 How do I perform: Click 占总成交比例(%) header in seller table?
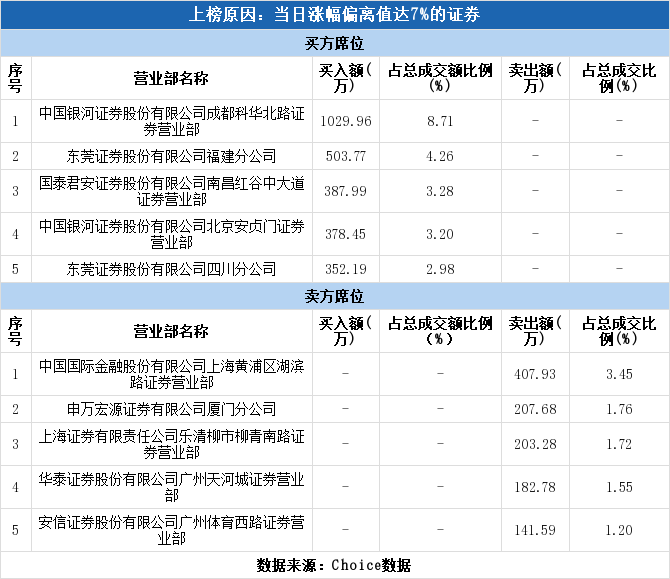coord(620,332)
